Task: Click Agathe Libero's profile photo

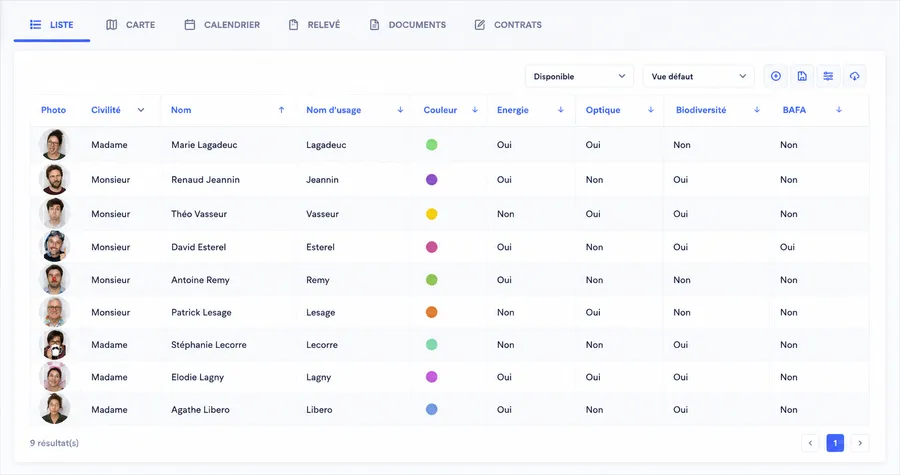Action: (55, 409)
